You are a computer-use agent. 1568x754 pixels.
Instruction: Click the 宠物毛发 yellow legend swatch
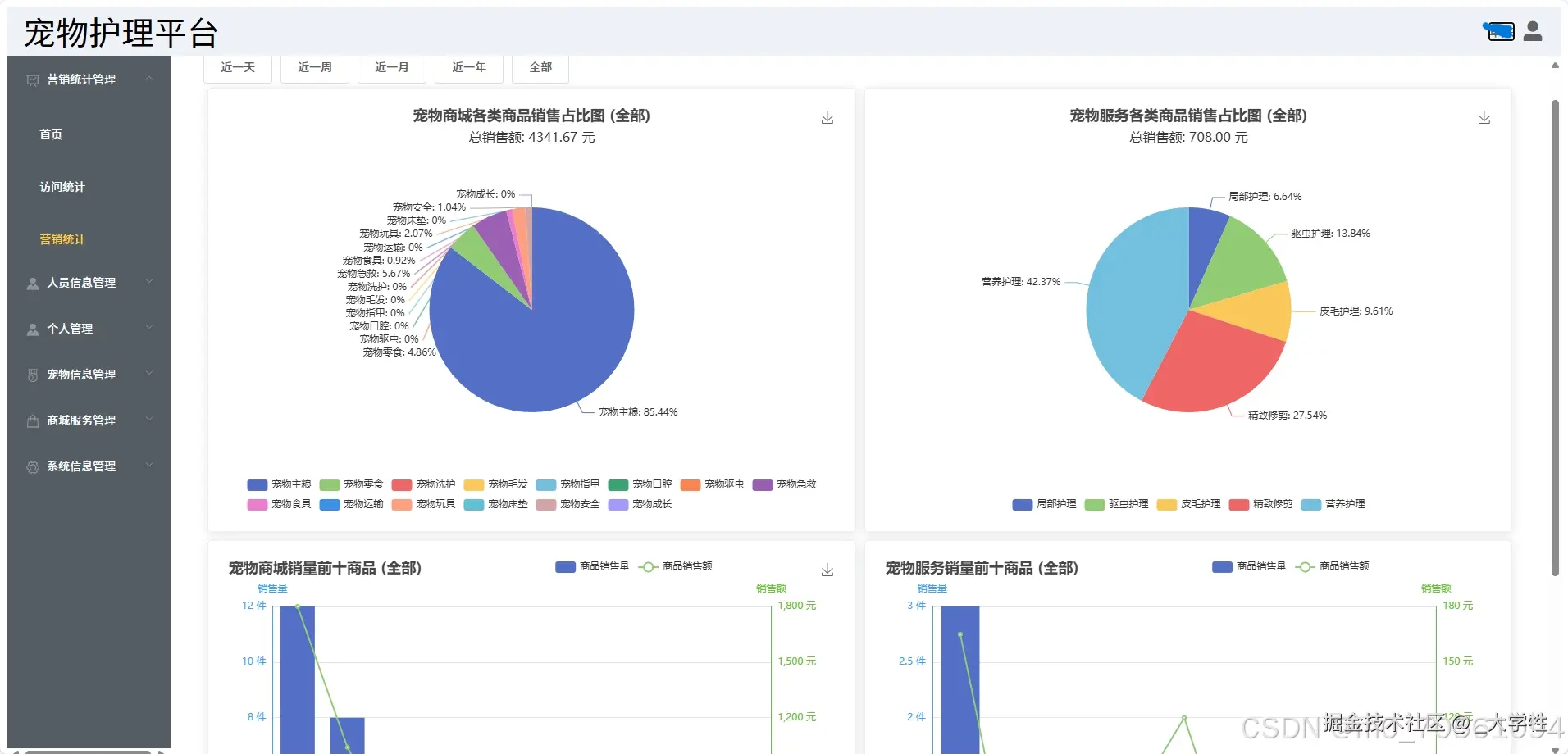[474, 484]
